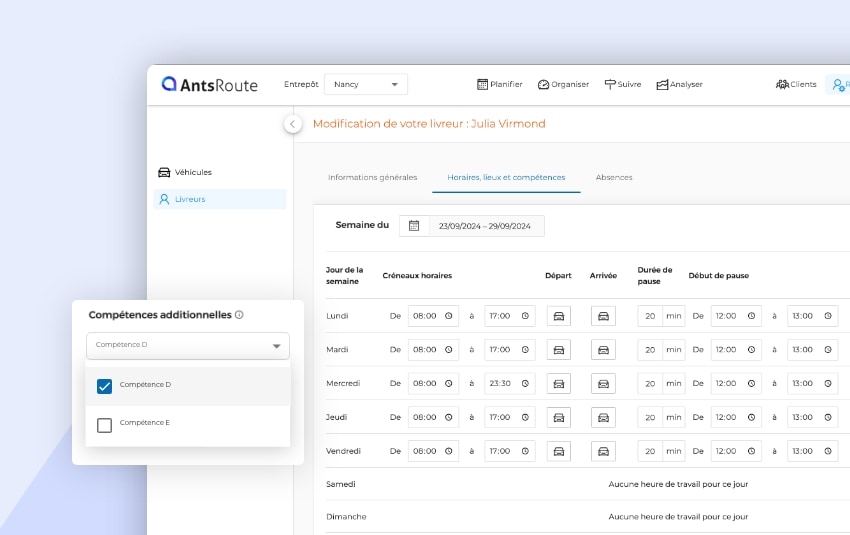Image resolution: width=850 pixels, height=535 pixels.
Task: Open the Clients section
Action: pyautogui.click(x=796, y=85)
